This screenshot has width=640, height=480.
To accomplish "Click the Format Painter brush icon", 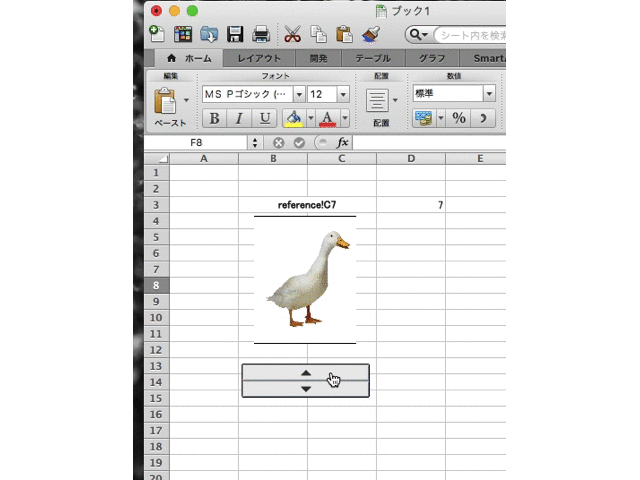I will click(x=370, y=34).
